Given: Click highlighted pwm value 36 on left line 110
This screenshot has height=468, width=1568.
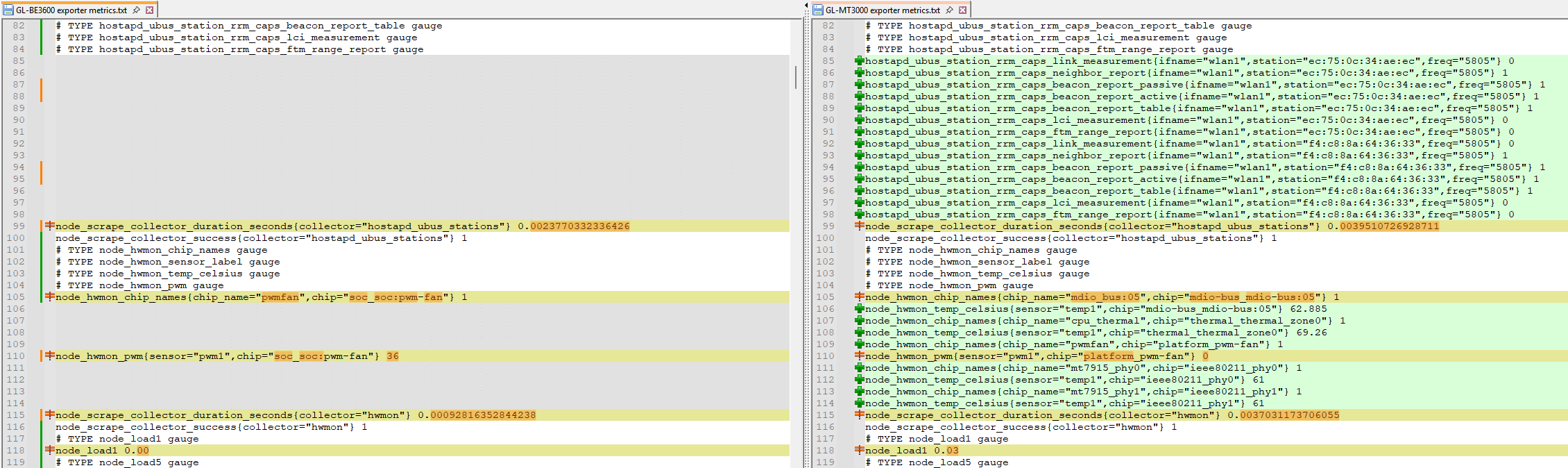Looking at the screenshot, I should tap(393, 356).
